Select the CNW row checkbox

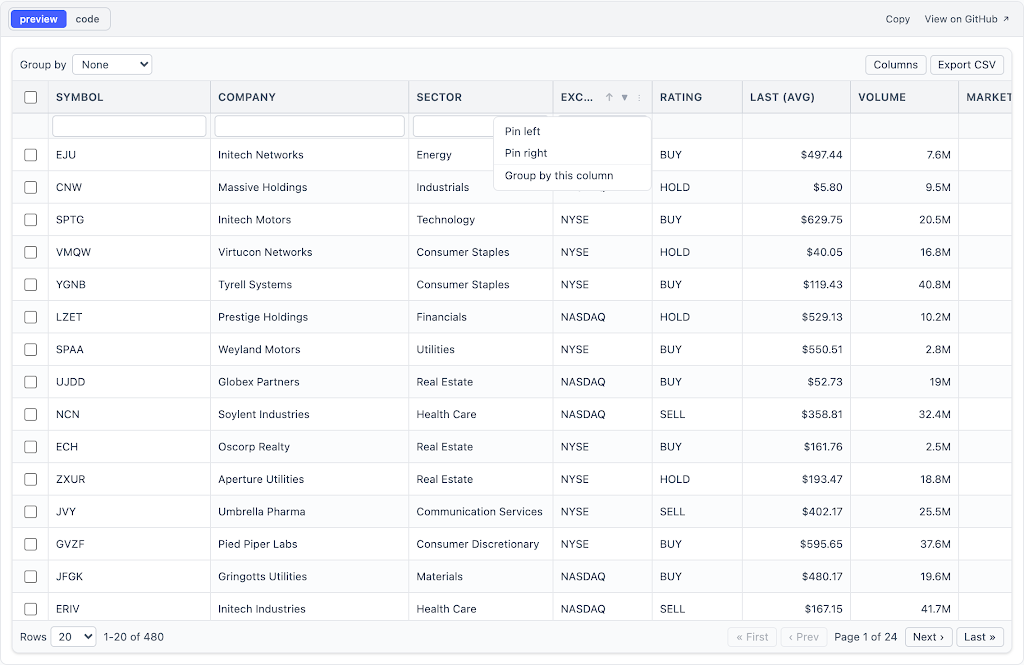[31, 187]
